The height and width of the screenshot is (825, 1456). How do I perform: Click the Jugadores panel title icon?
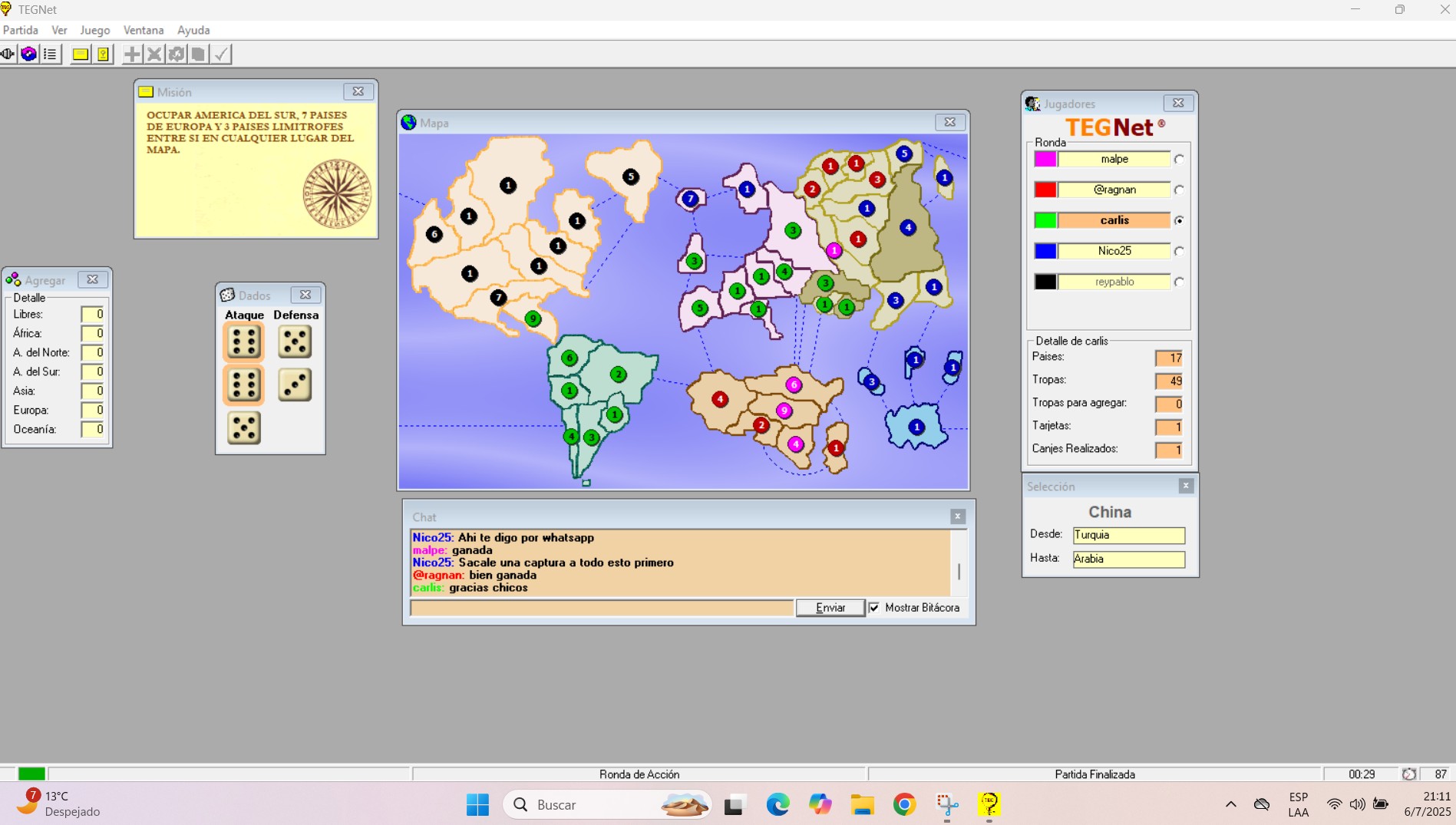coord(1033,104)
